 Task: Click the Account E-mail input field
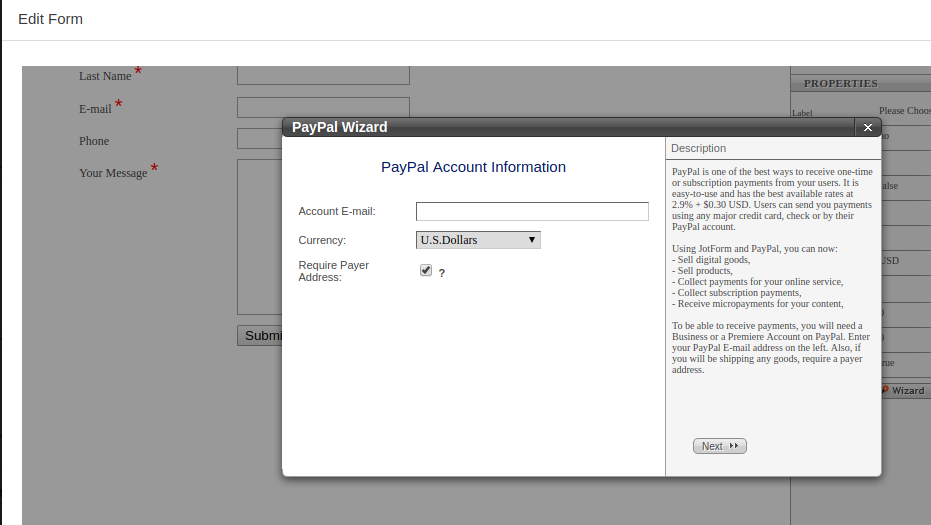pos(532,211)
